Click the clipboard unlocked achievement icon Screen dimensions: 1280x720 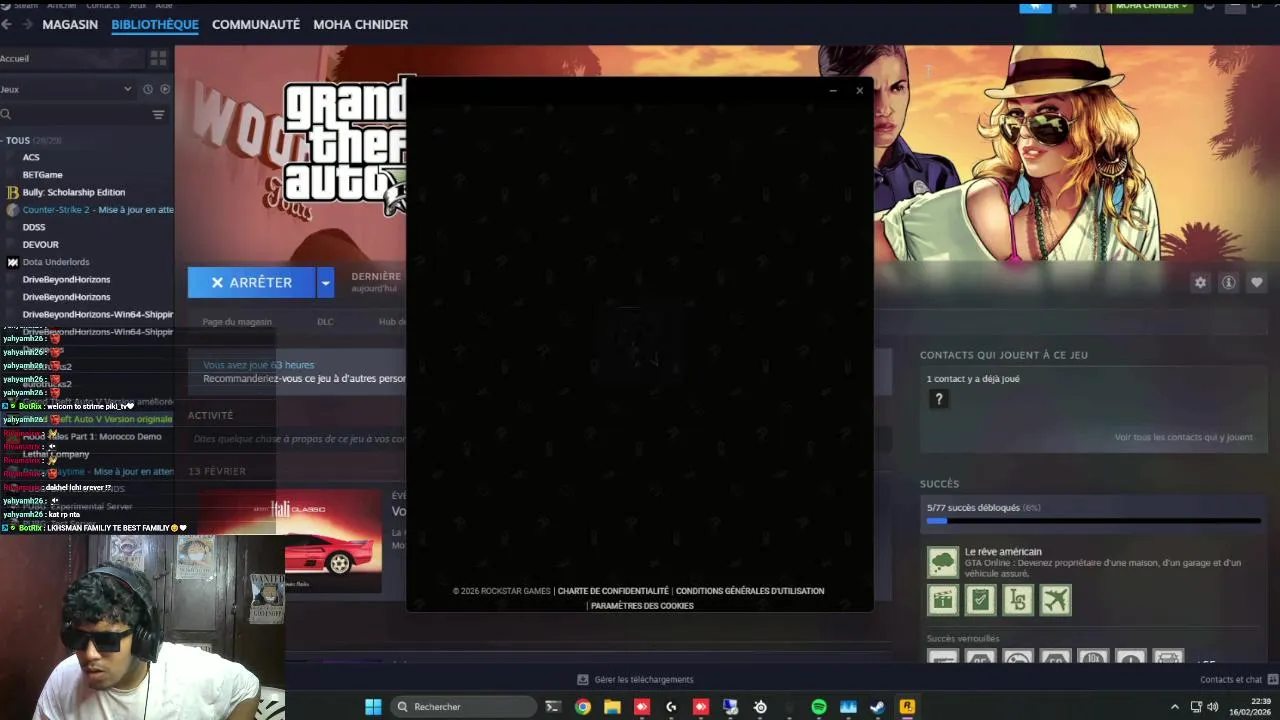(x=980, y=600)
